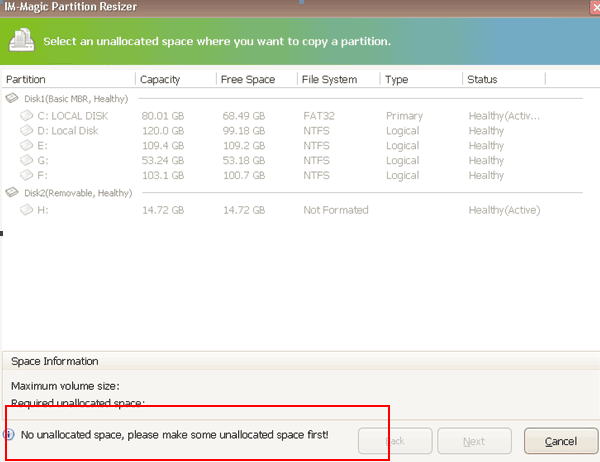
Task: Click the Maximum volume size label
Action: (65, 386)
